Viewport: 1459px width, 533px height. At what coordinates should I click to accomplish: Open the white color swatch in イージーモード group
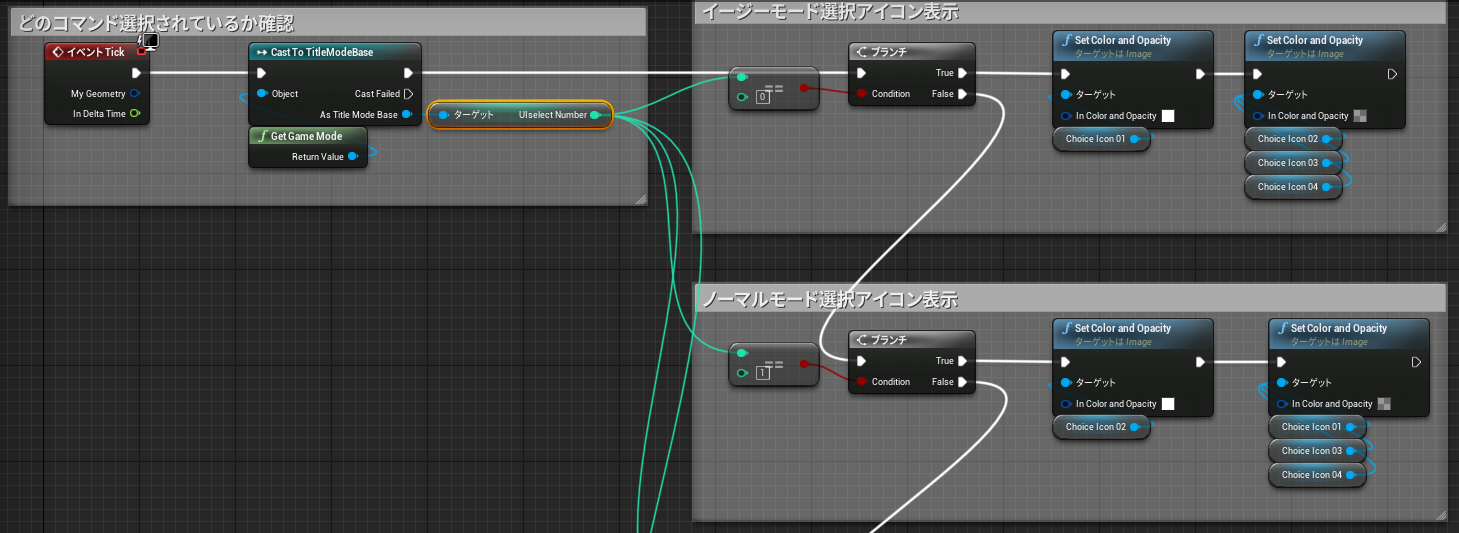1168,116
